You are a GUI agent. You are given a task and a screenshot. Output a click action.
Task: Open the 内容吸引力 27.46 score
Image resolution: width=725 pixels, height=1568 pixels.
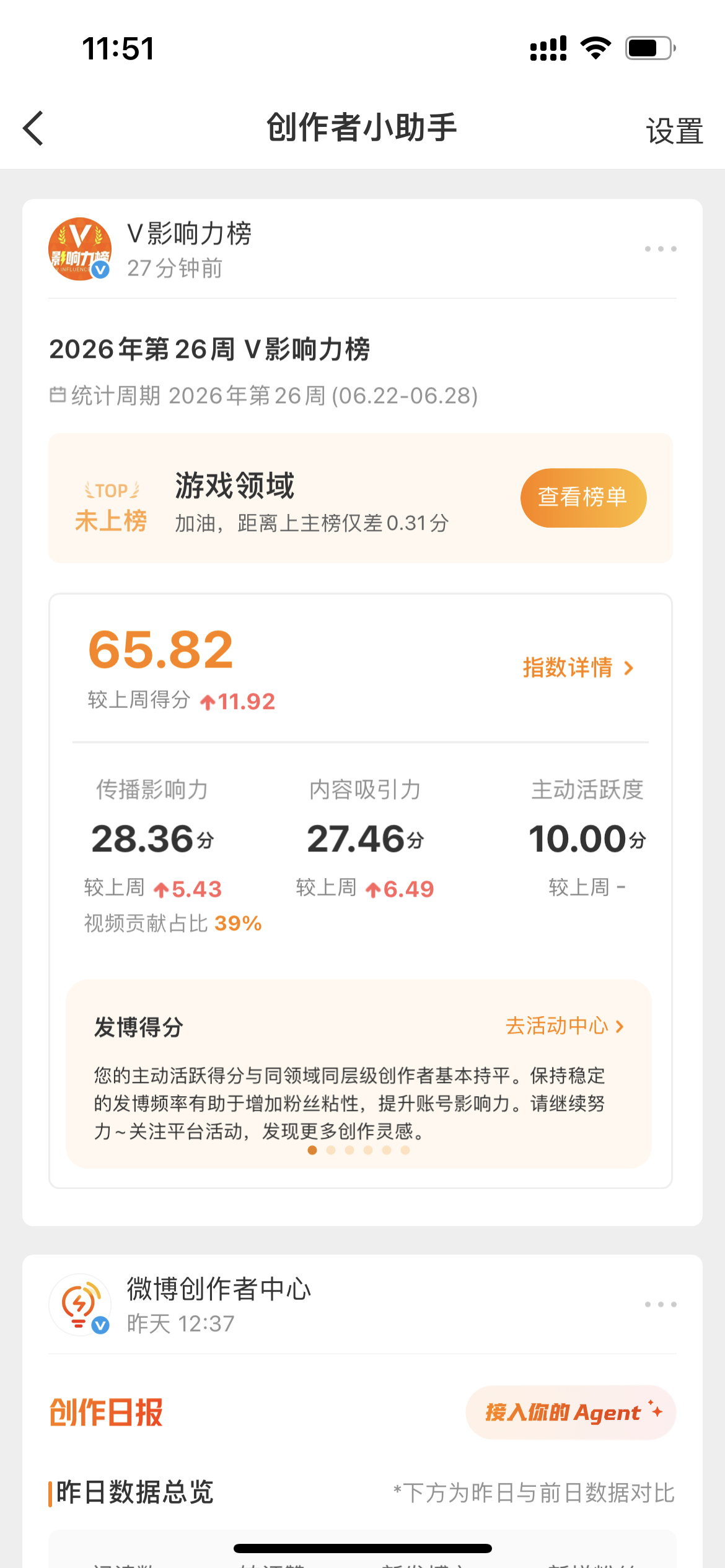[366, 838]
